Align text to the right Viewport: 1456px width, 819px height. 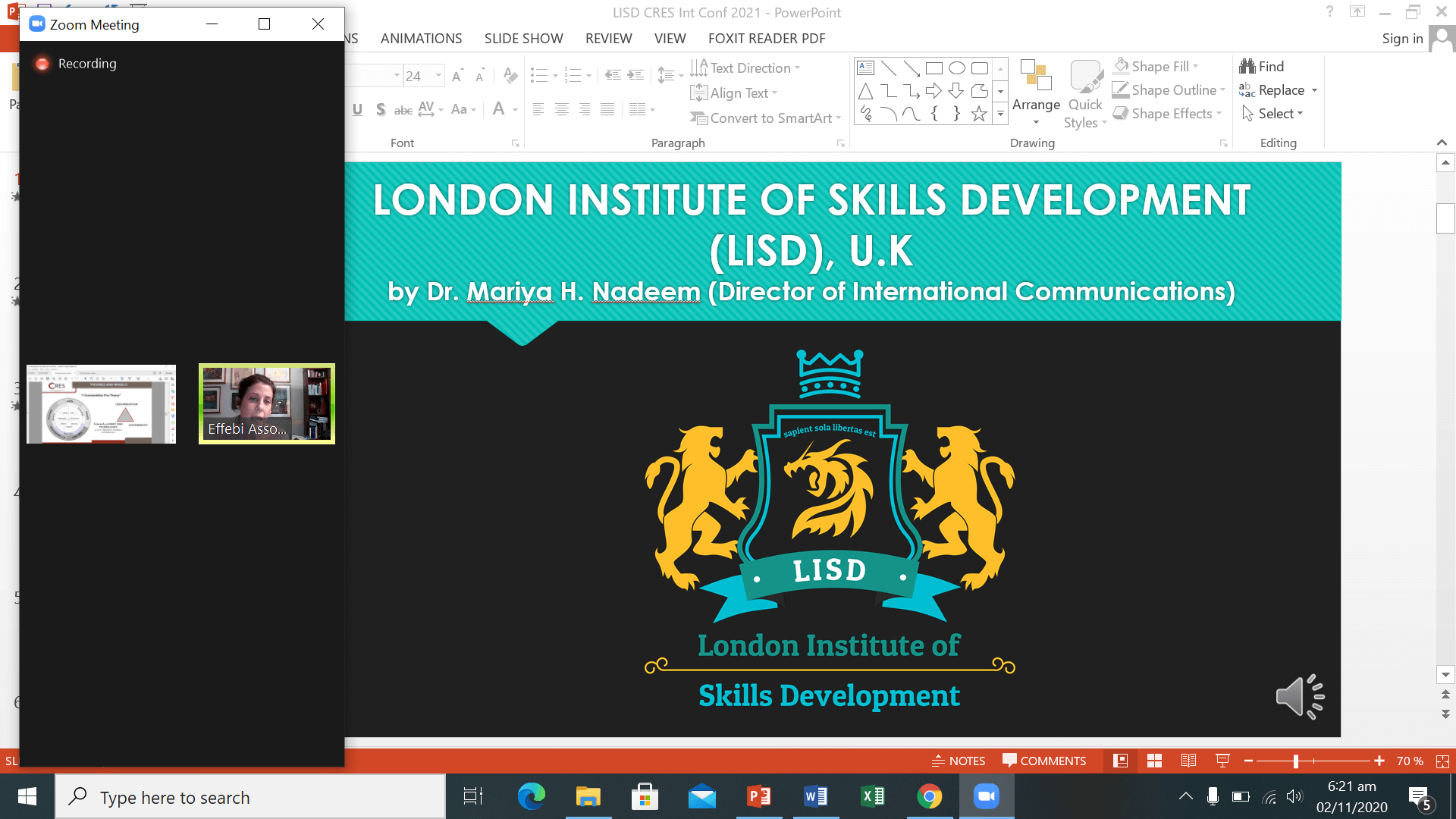(x=585, y=110)
